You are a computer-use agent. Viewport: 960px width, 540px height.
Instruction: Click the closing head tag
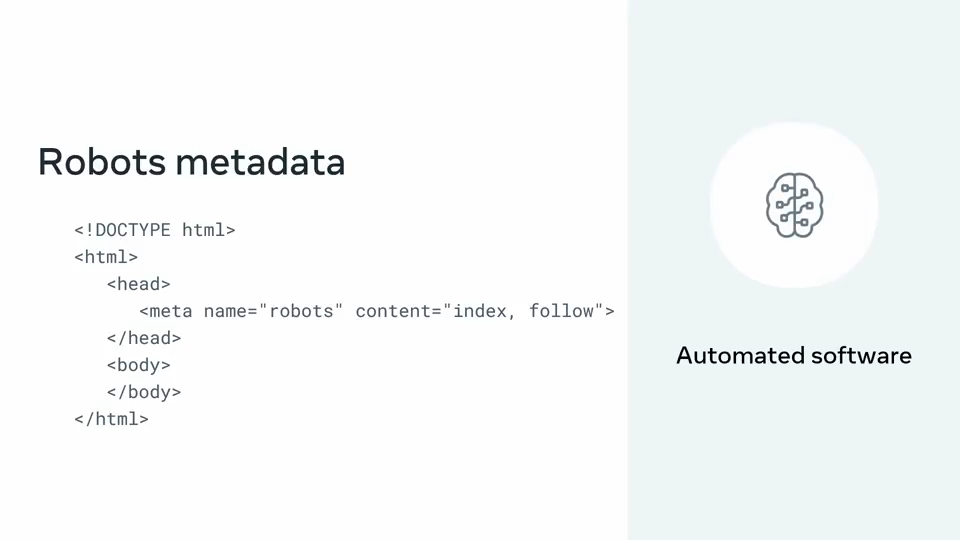[x=144, y=338]
